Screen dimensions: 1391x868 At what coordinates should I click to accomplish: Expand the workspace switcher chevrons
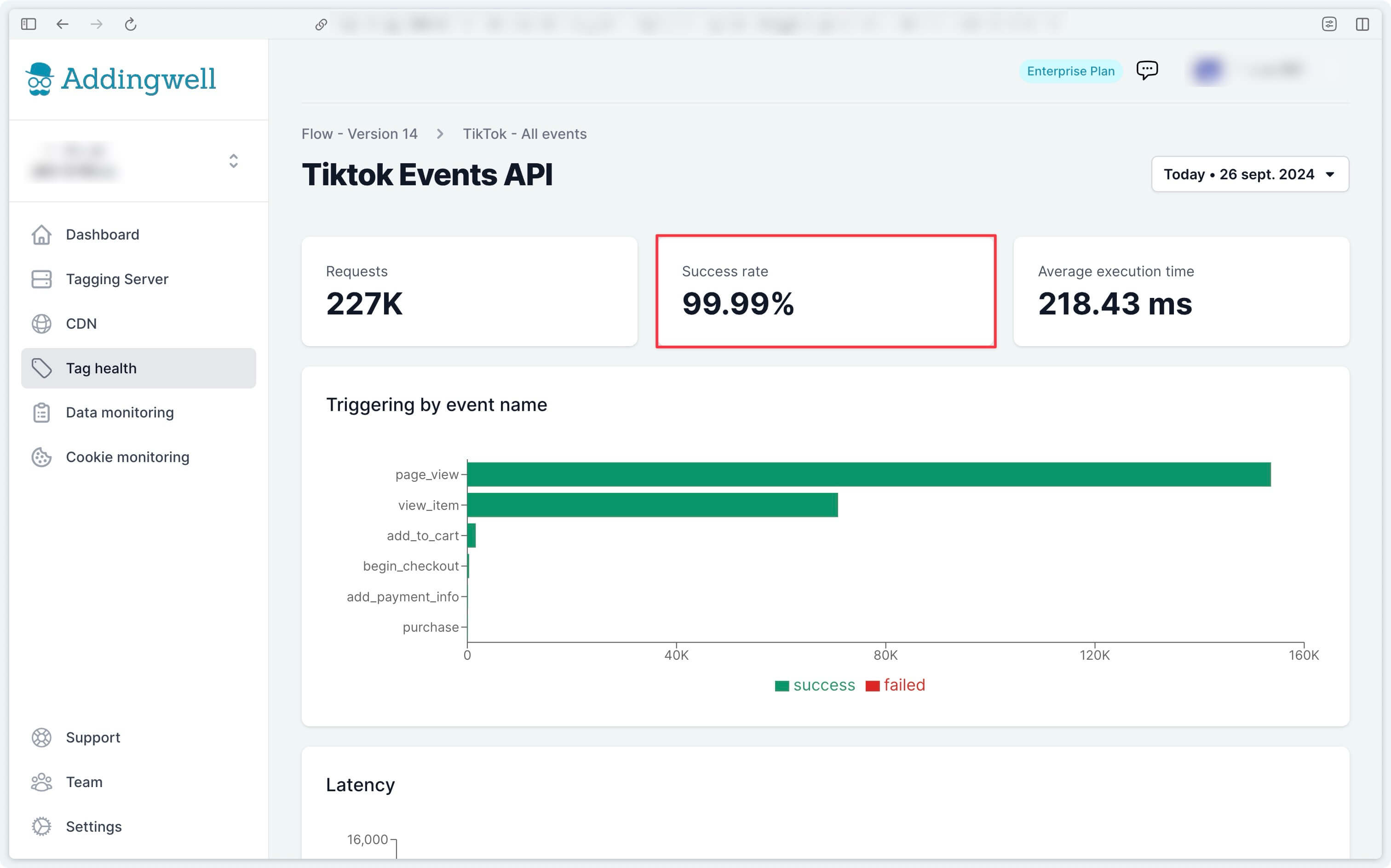click(233, 161)
